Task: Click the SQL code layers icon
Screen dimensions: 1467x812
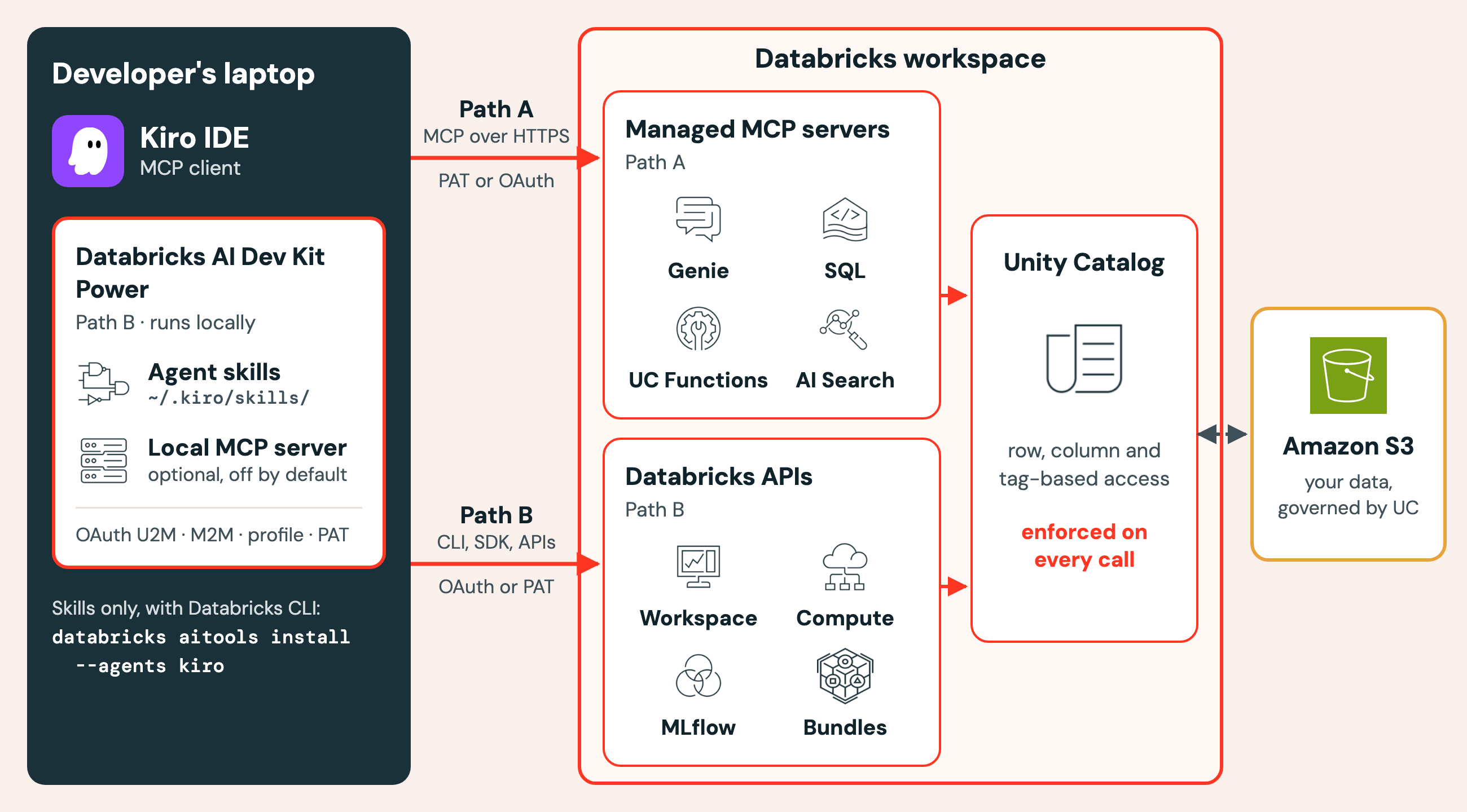Action: 845,219
